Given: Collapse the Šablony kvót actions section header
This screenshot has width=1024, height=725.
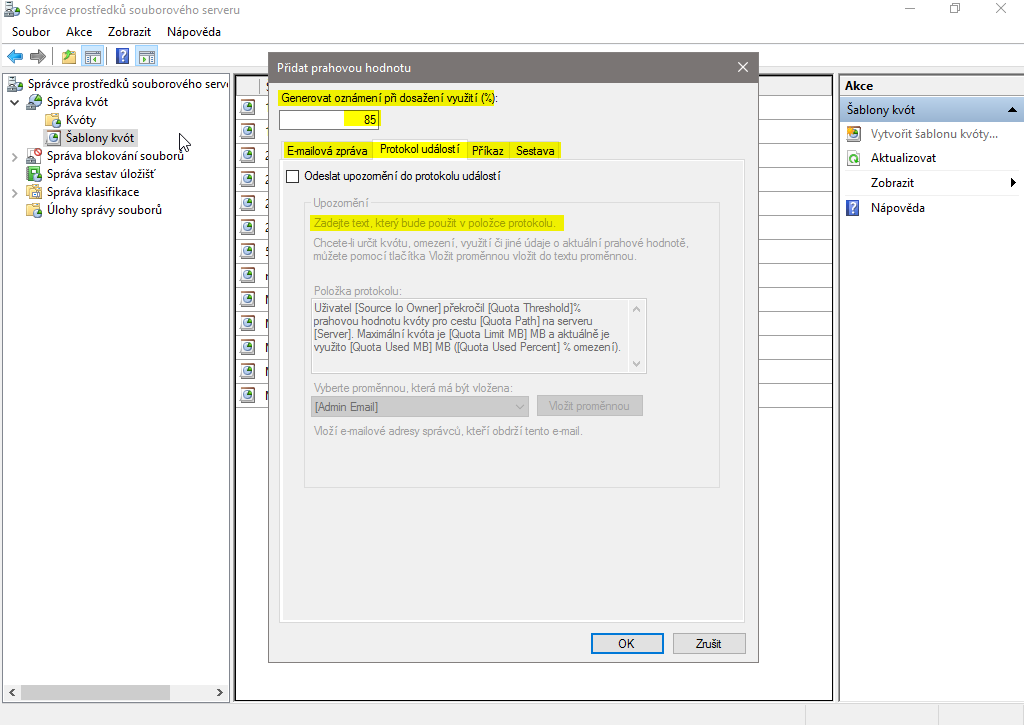Looking at the screenshot, I should [x=1012, y=110].
